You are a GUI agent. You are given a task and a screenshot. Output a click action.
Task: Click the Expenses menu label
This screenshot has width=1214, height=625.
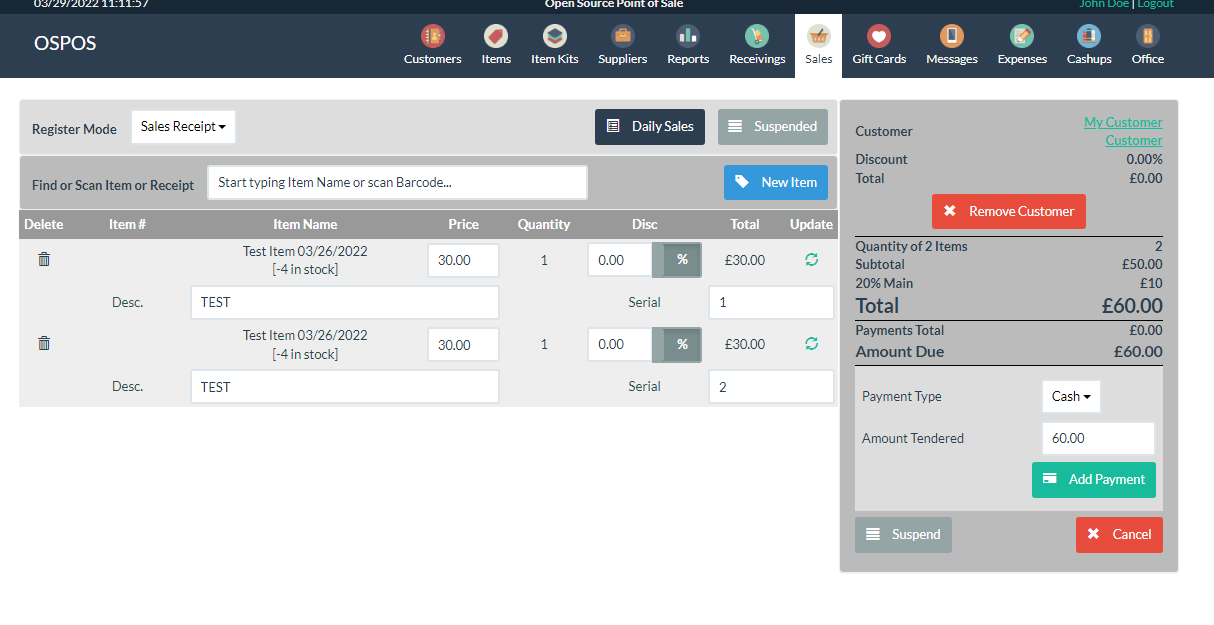tap(1022, 59)
